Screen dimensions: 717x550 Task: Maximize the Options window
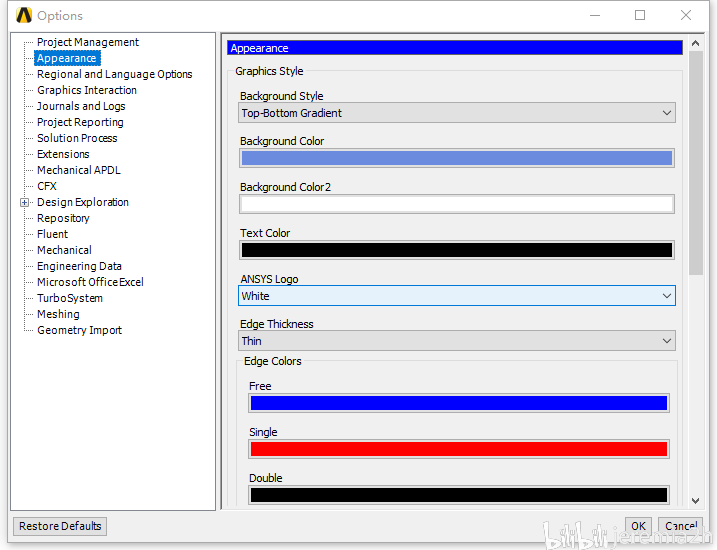click(x=640, y=15)
